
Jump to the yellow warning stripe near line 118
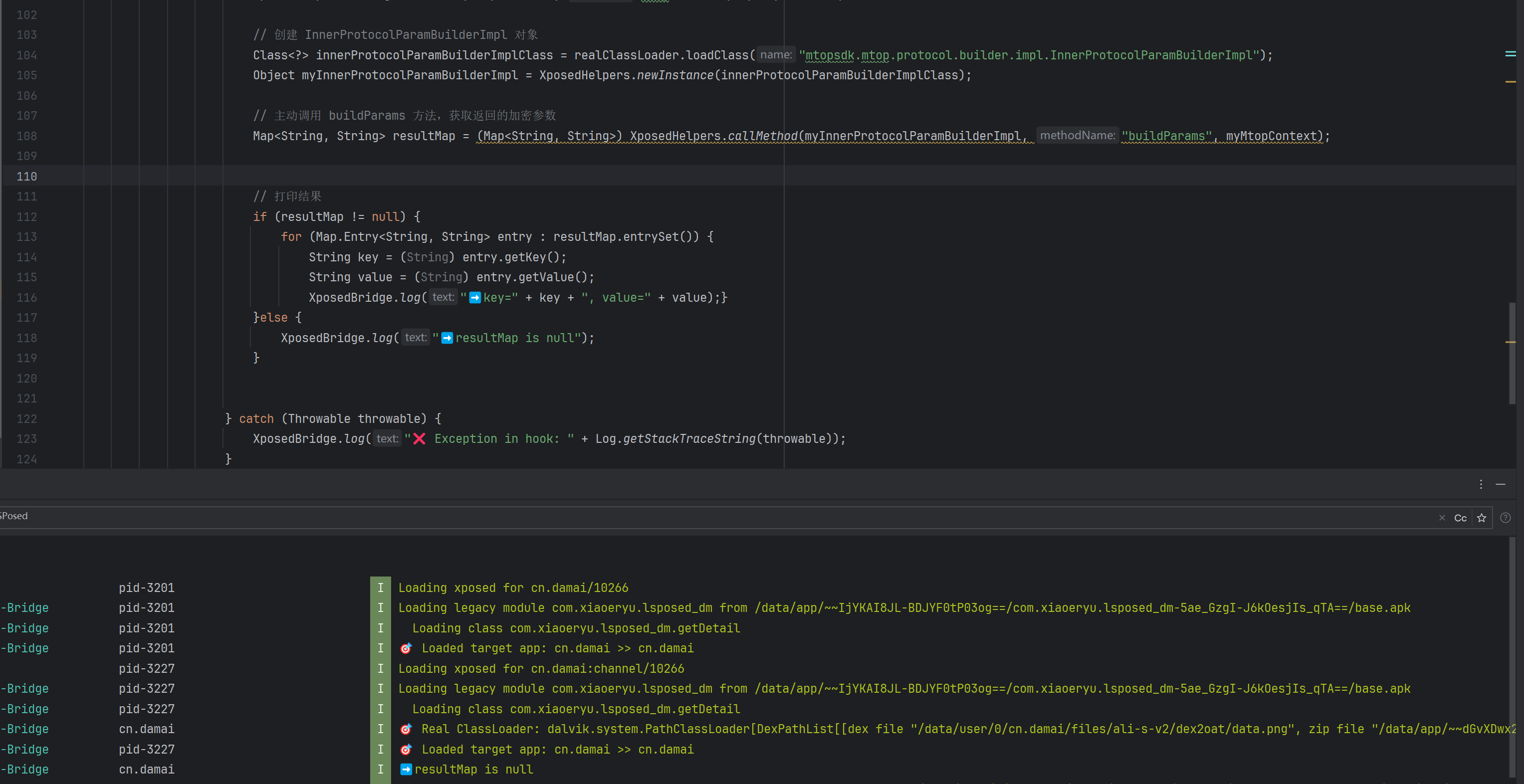pyautogui.click(x=1510, y=342)
